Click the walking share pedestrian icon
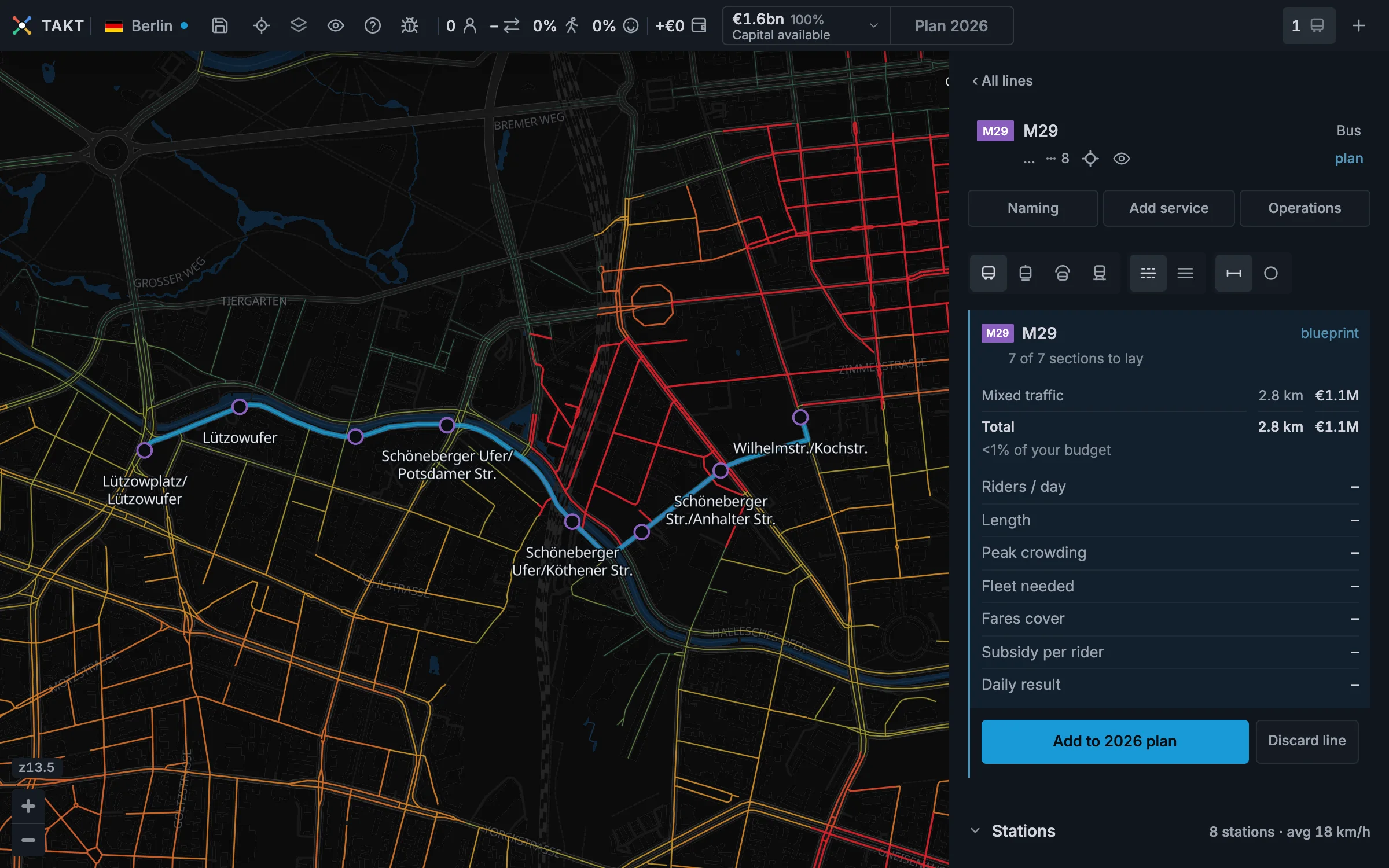 click(572, 25)
